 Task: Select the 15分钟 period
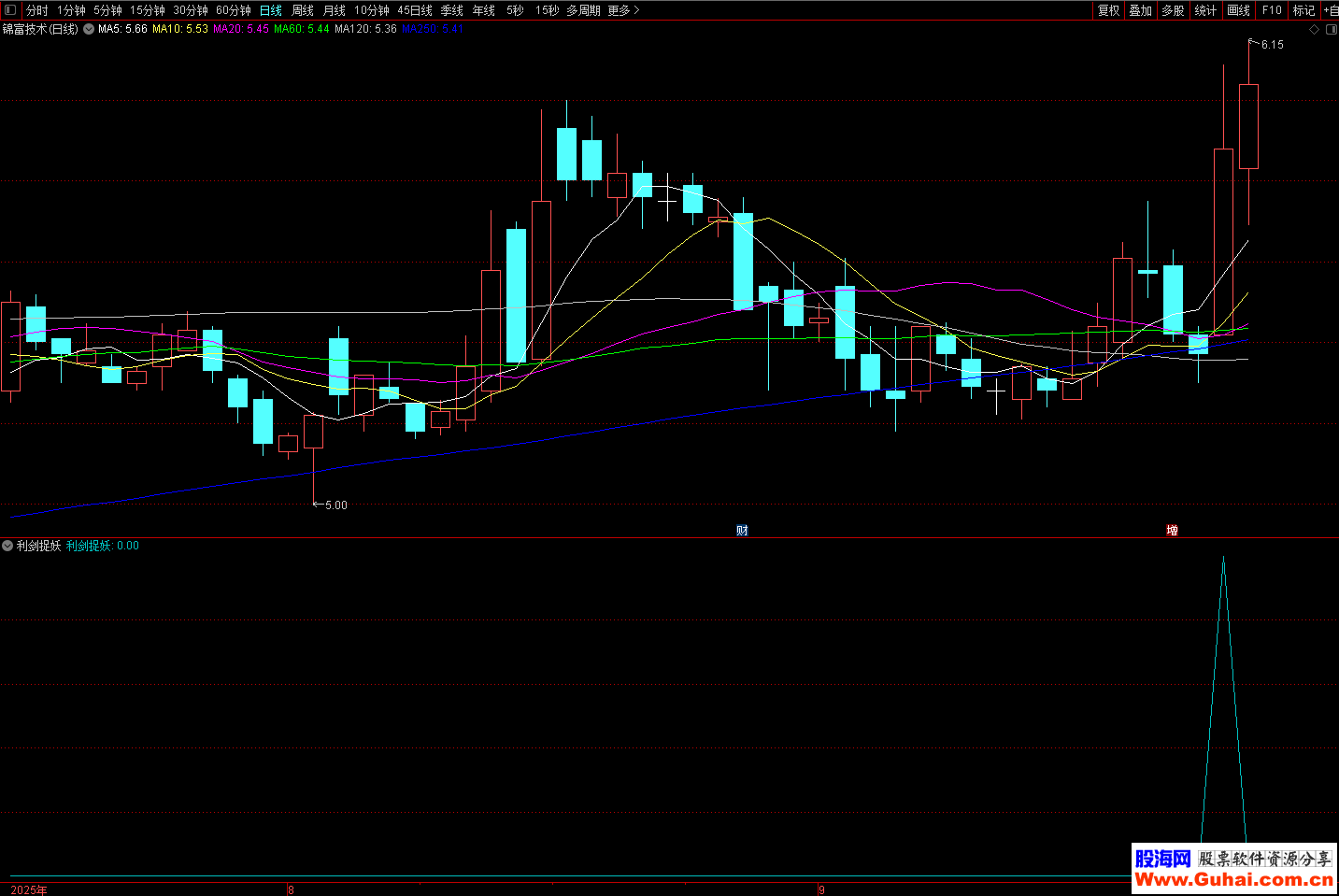click(147, 10)
